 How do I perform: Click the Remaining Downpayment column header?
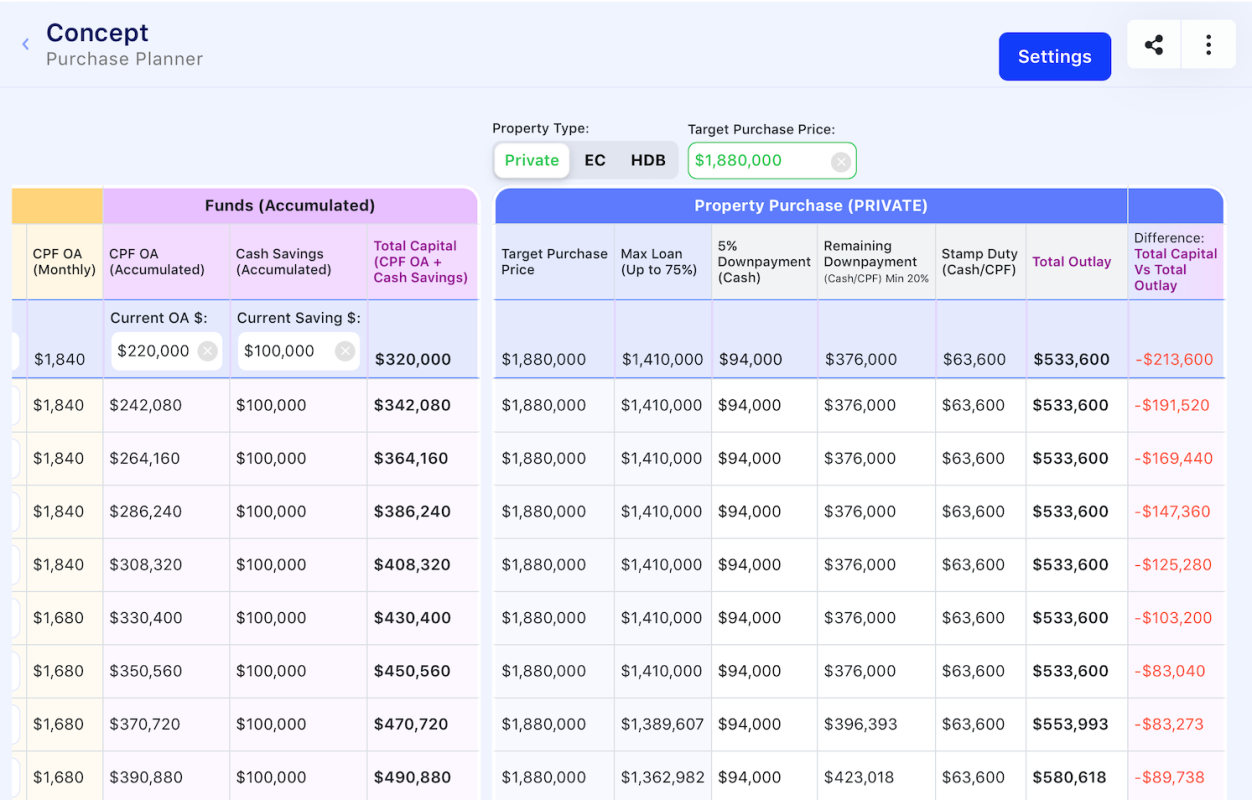click(876, 262)
